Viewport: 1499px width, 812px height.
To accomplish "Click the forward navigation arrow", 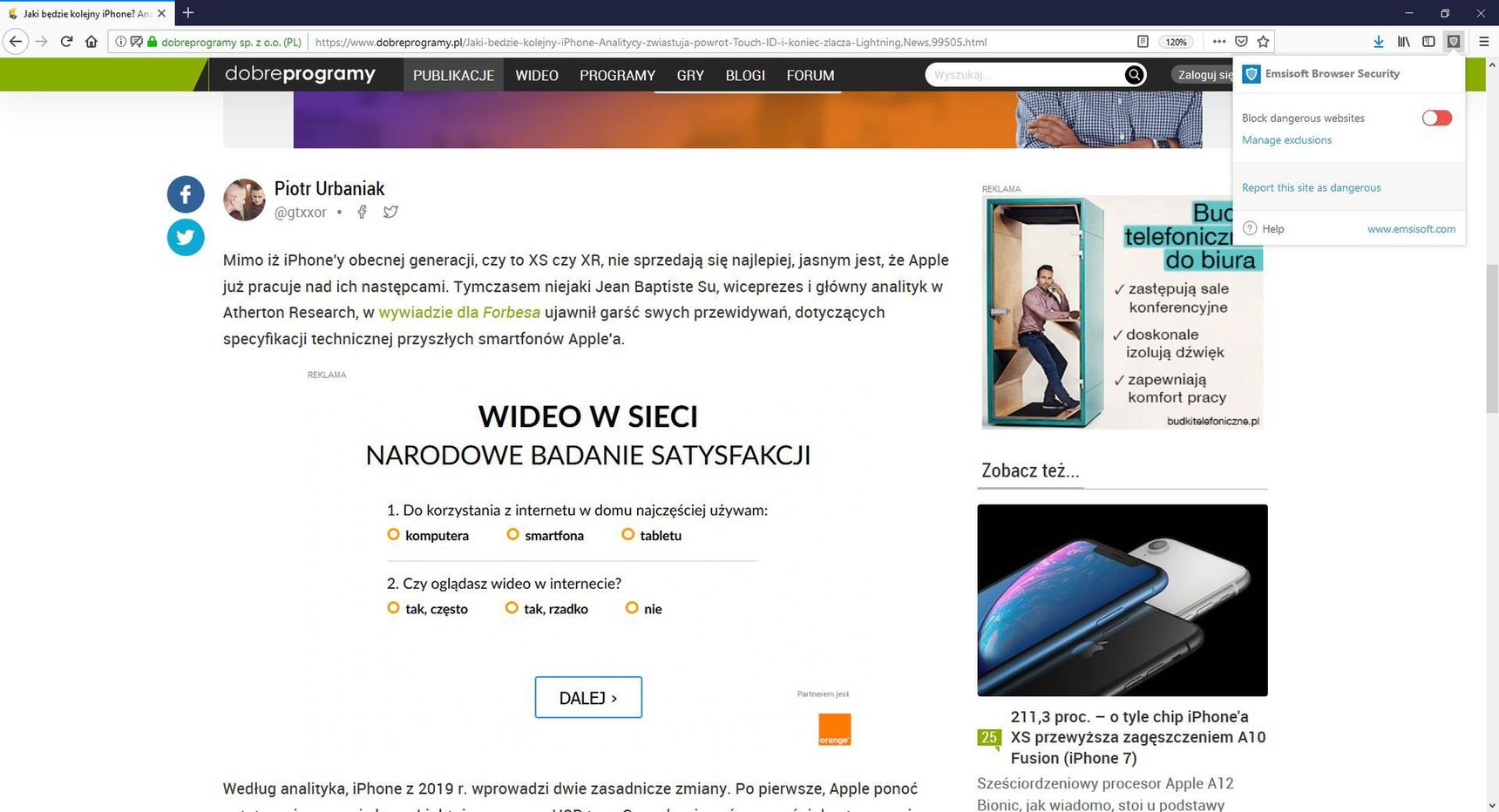I will pyautogui.click(x=41, y=41).
